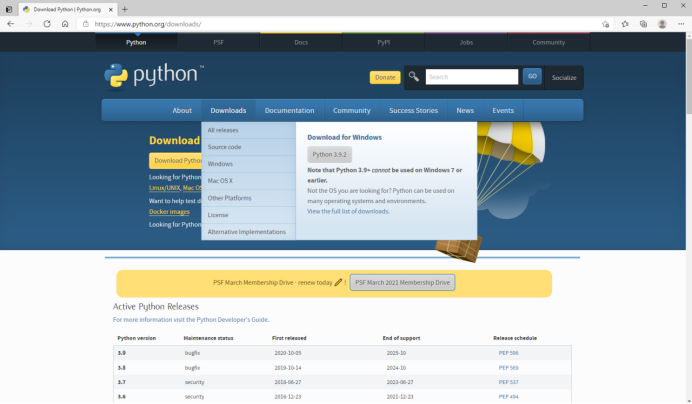Image resolution: width=692 pixels, height=404 pixels.
Task: Open Community in main navigation bar
Action: tap(352, 110)
